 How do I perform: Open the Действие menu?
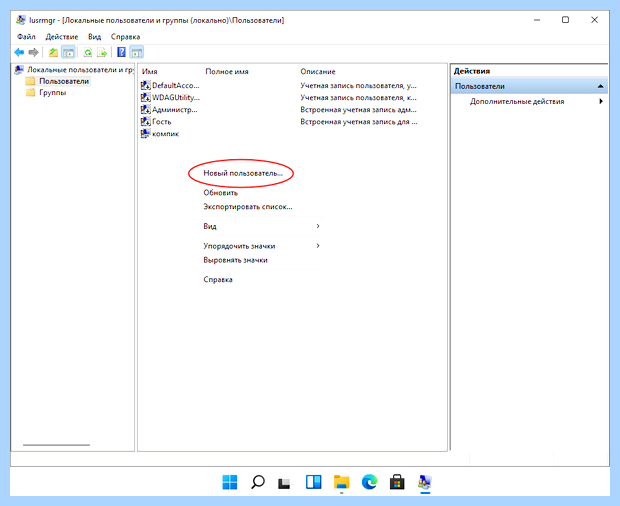(x=62, y=37)
